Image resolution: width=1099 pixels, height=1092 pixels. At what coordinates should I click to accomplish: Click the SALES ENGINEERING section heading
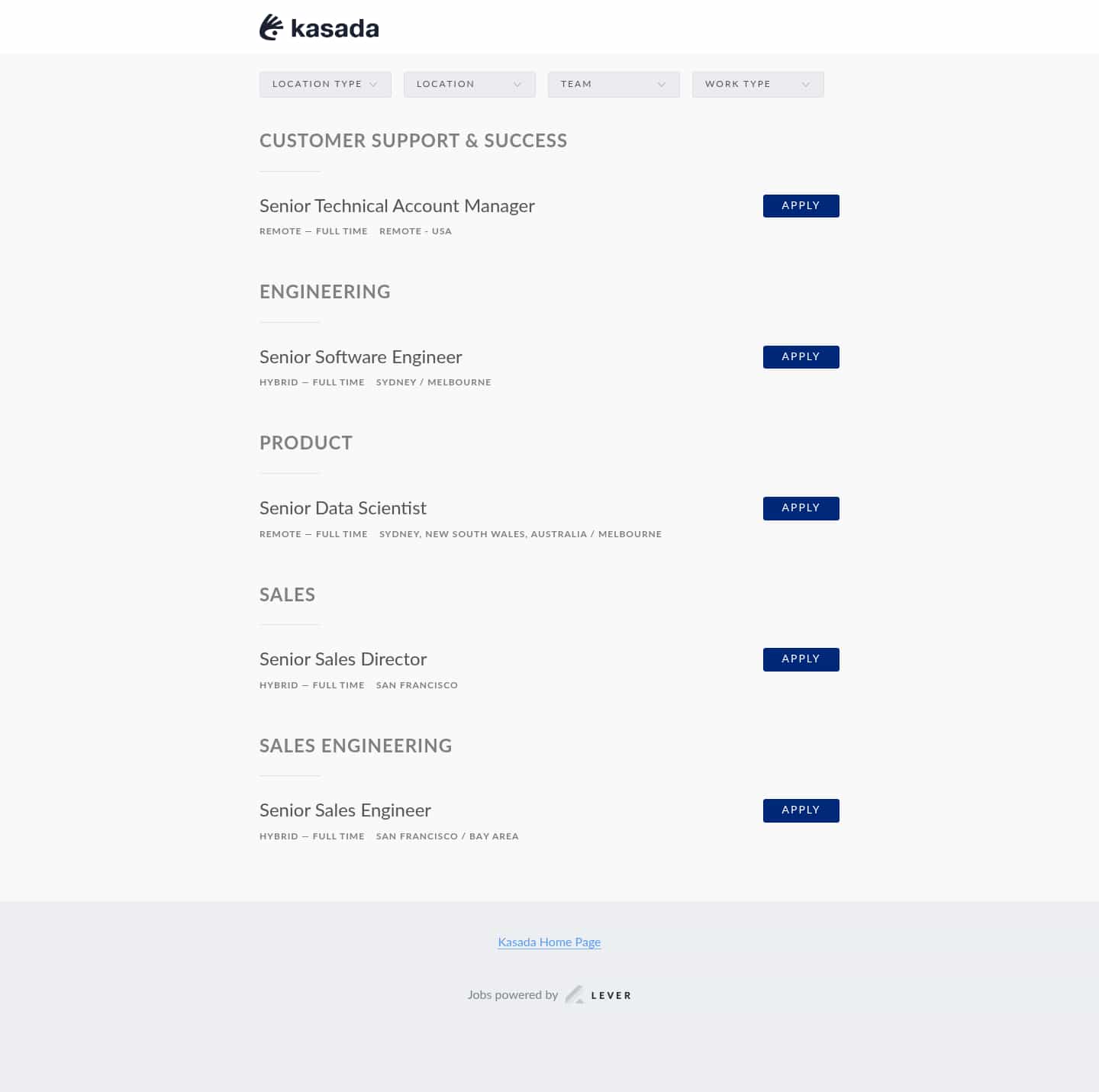click(356, 746)
